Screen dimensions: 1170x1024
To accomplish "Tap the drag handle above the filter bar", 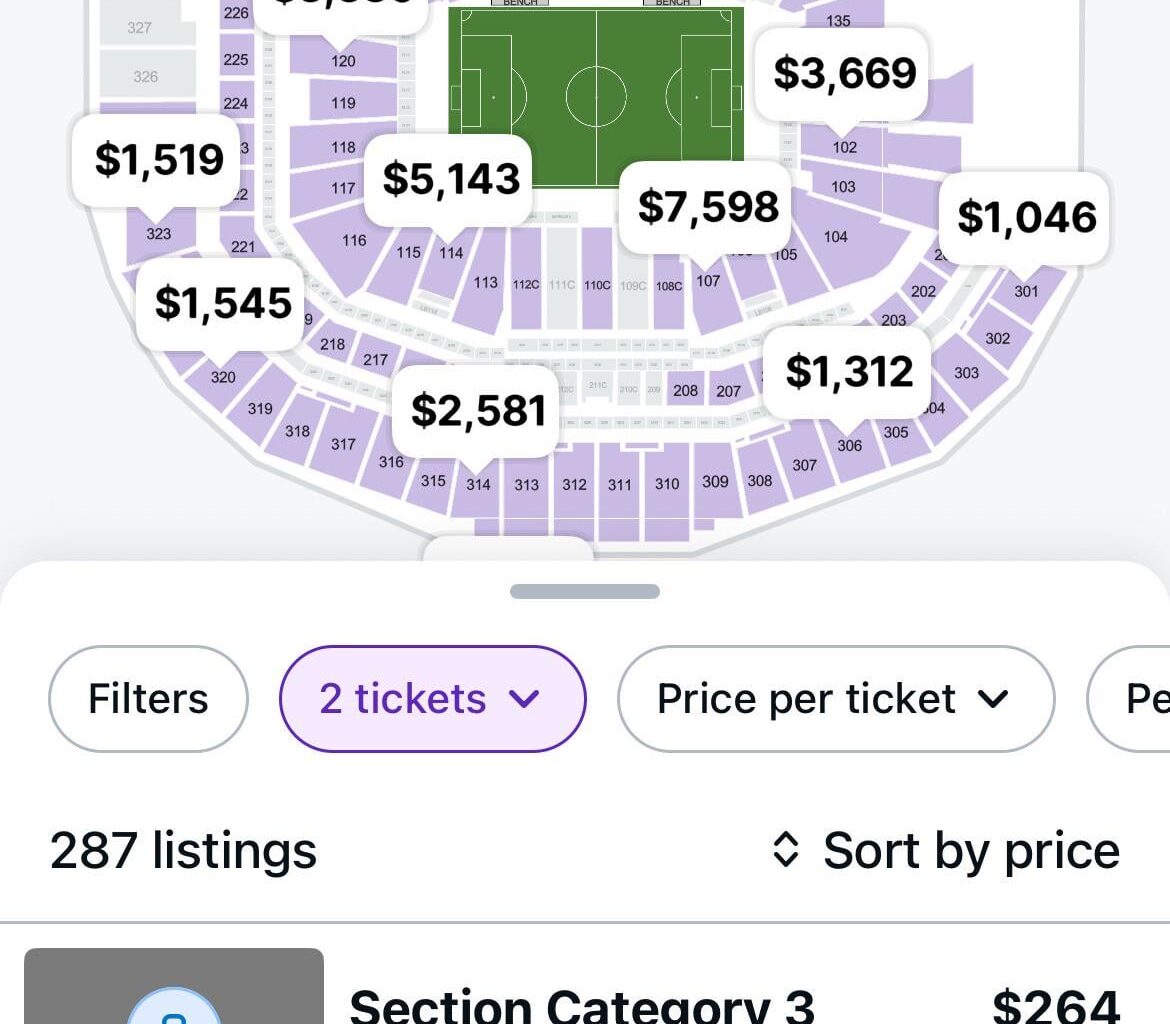I will click(x=585, y=591).
